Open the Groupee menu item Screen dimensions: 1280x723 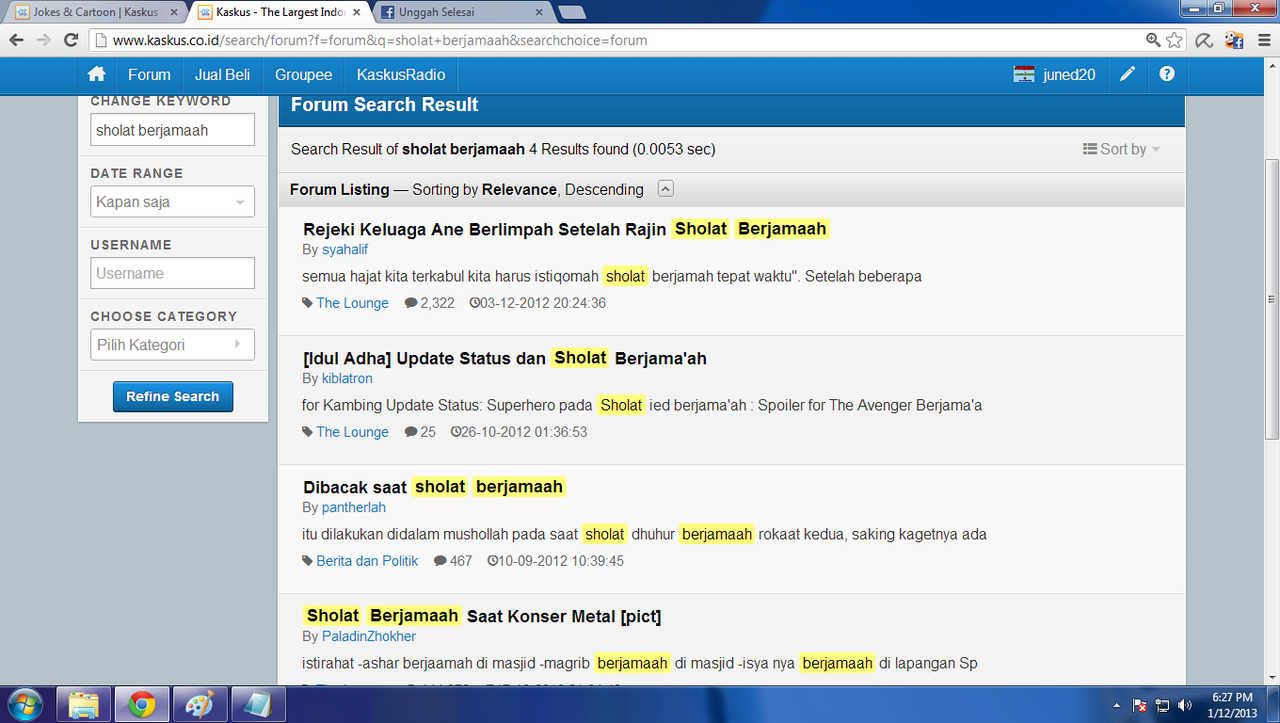[303, 74]
